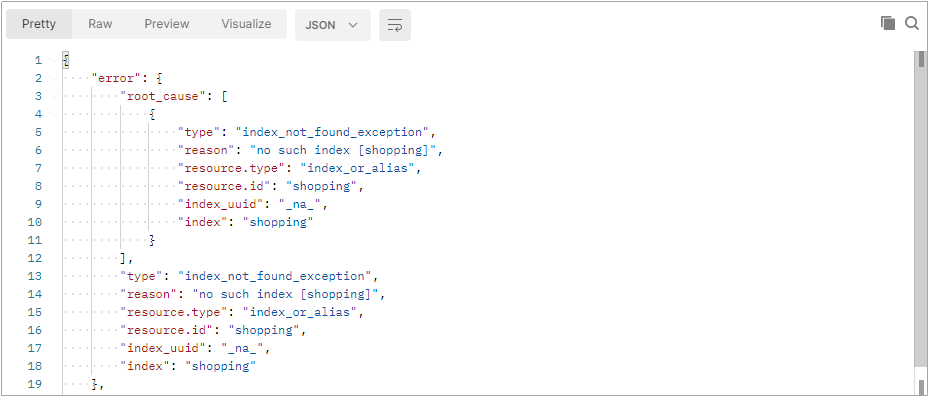Image resolution: width=928 pixels, height=397 pixels.
Task: Collapse the "error" object at line 2
Action: pyautogui.click(x=54, y=78)
